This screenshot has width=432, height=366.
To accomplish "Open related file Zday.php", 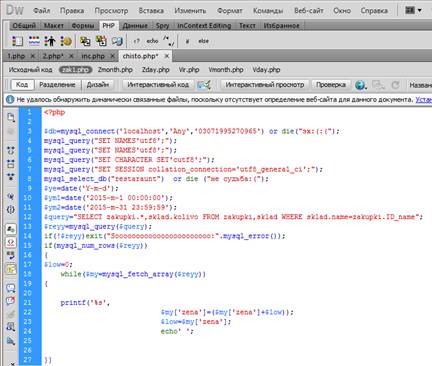I will [156, 70].
